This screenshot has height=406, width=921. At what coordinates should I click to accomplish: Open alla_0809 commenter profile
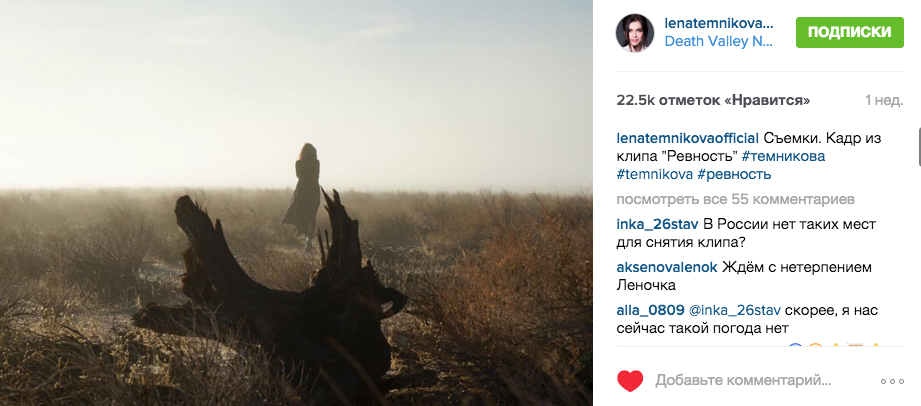pos(650,310)
